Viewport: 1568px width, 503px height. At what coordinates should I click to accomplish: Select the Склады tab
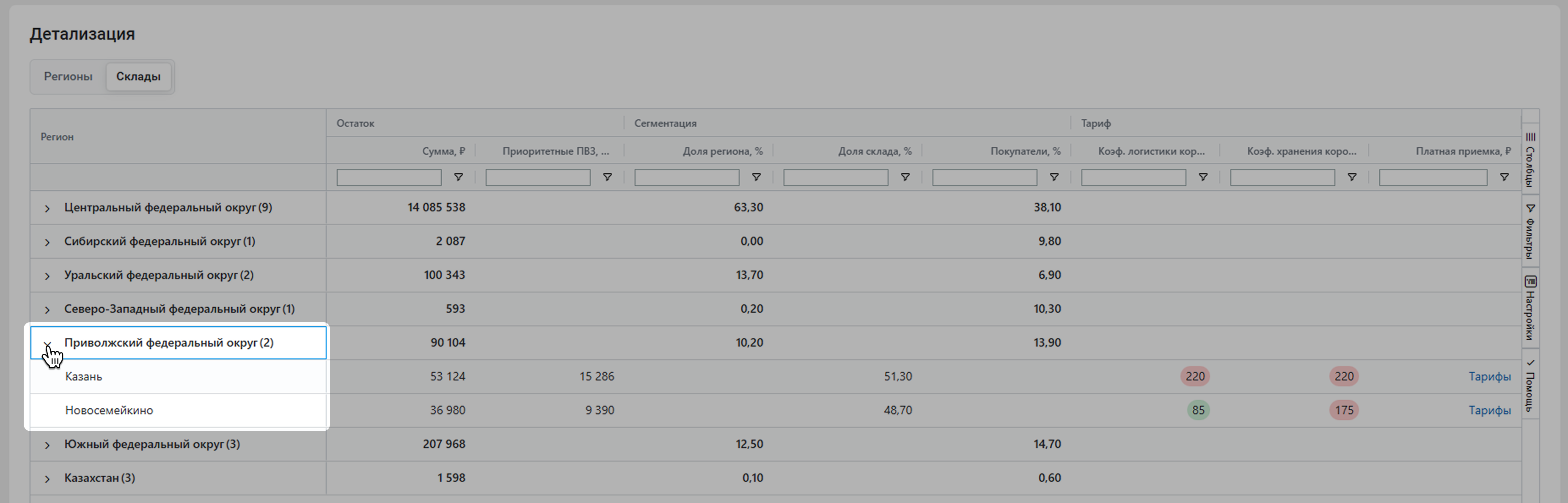[x=138, y=77]
